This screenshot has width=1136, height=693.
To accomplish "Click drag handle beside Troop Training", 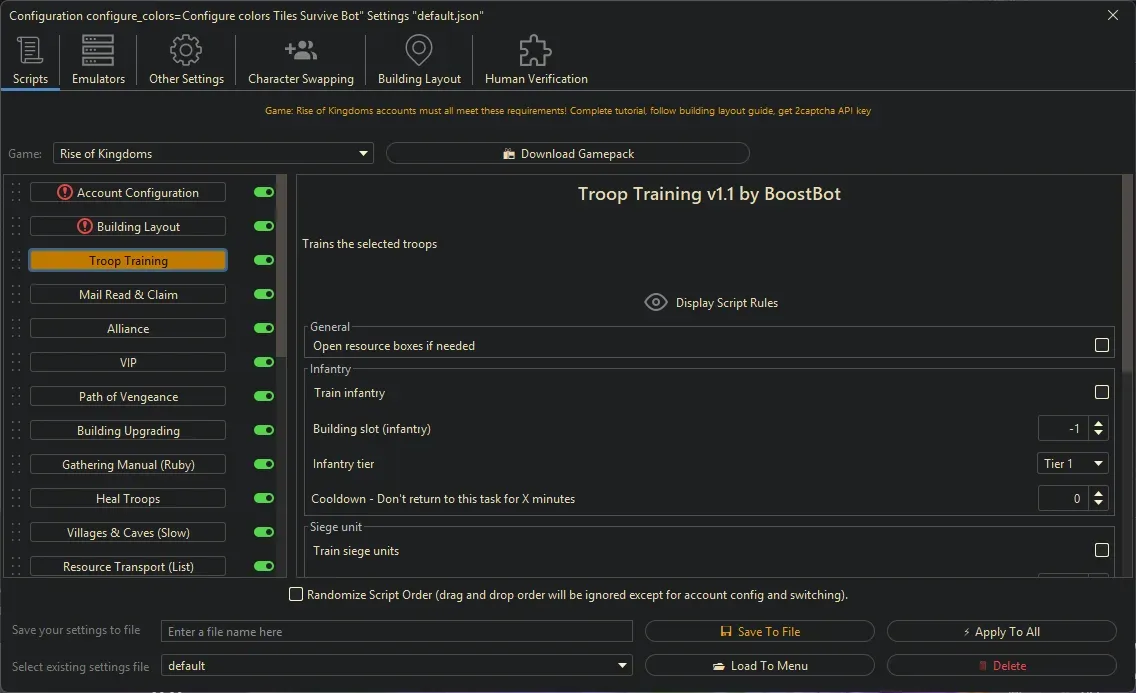I will [x=16, y=261].
